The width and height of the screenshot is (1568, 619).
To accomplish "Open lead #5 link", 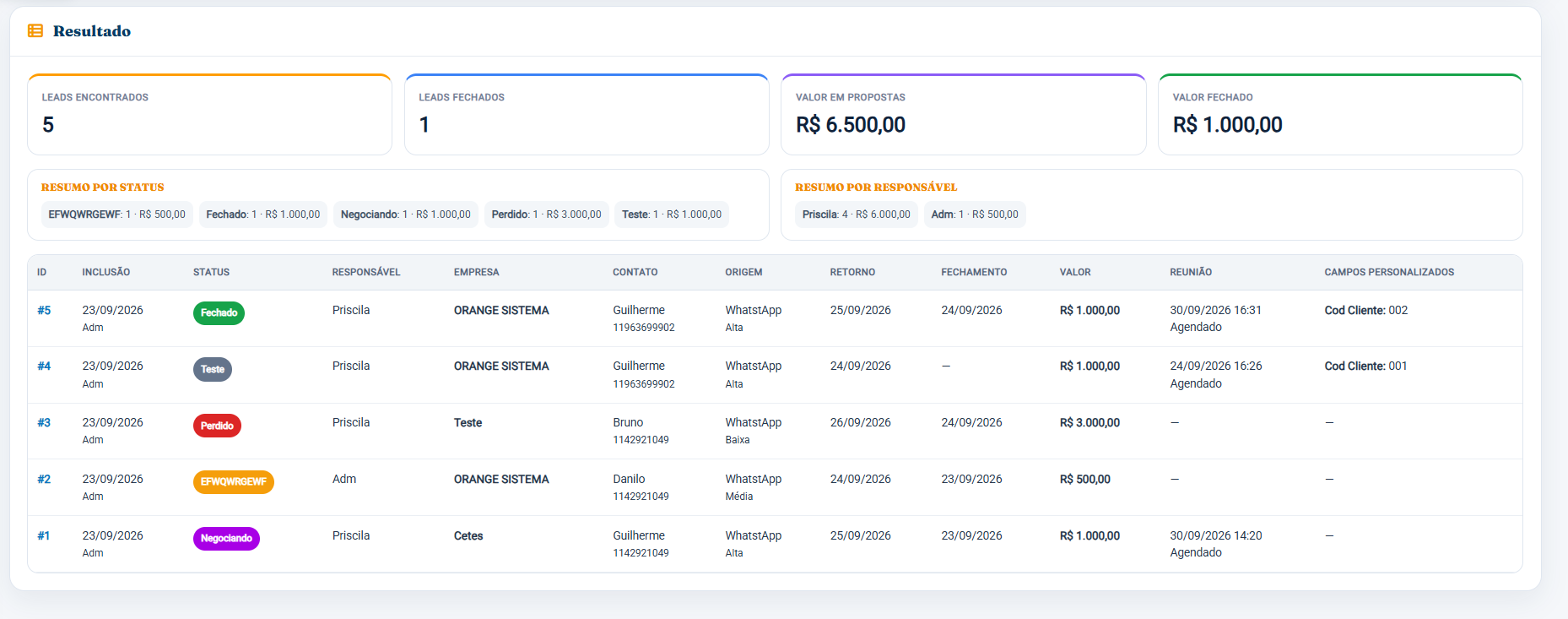I will click(44, 311).
